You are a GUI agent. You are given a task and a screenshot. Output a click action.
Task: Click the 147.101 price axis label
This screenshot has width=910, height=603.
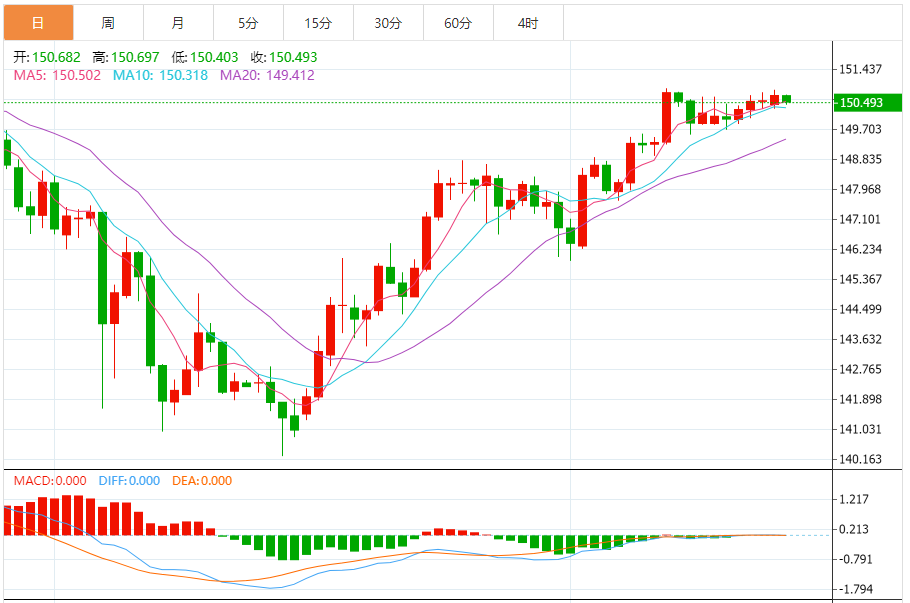(x=861, y=219)
